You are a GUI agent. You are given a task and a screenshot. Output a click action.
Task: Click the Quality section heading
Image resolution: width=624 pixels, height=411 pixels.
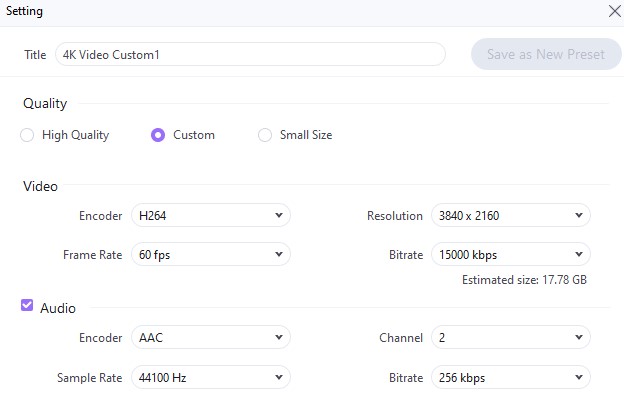pos(45,103)
